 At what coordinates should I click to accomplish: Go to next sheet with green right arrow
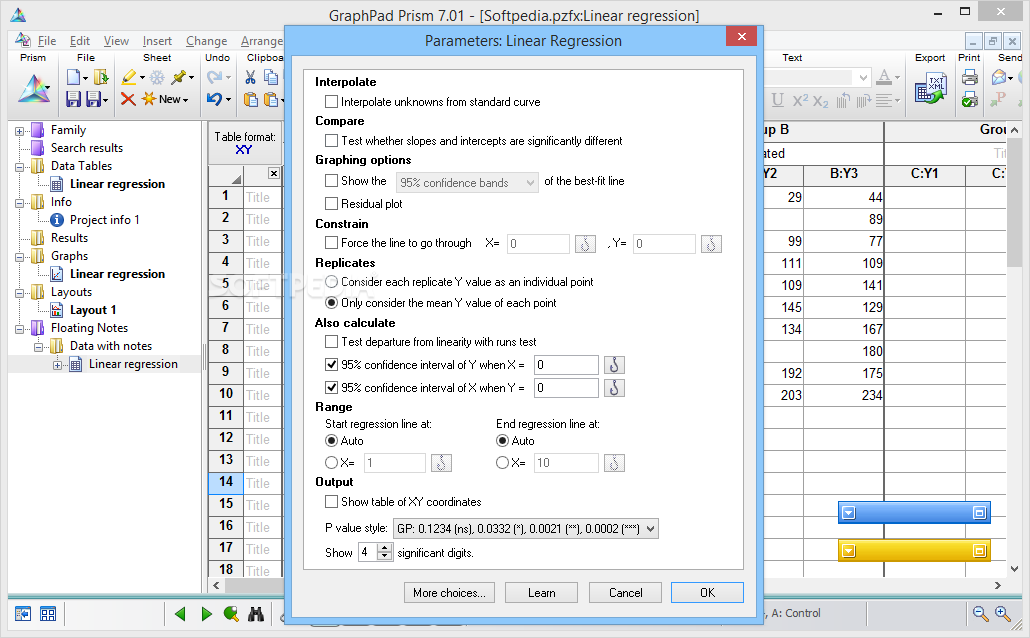206,614
